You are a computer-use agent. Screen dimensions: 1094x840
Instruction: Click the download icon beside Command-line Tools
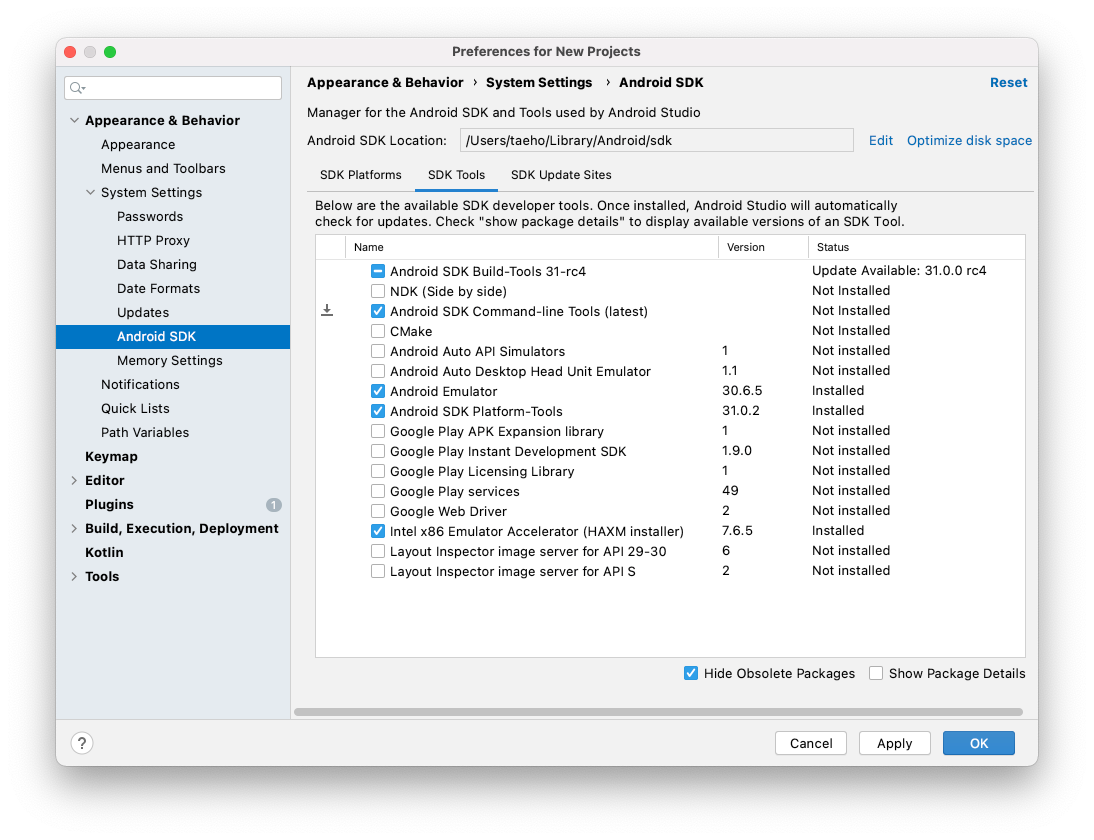click(x=327, y=310)
